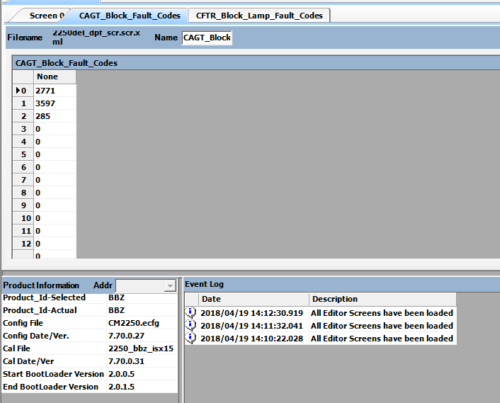The image size is (500, 403).
Task: Select row 7 zero value cell
Action: (55, 180)
